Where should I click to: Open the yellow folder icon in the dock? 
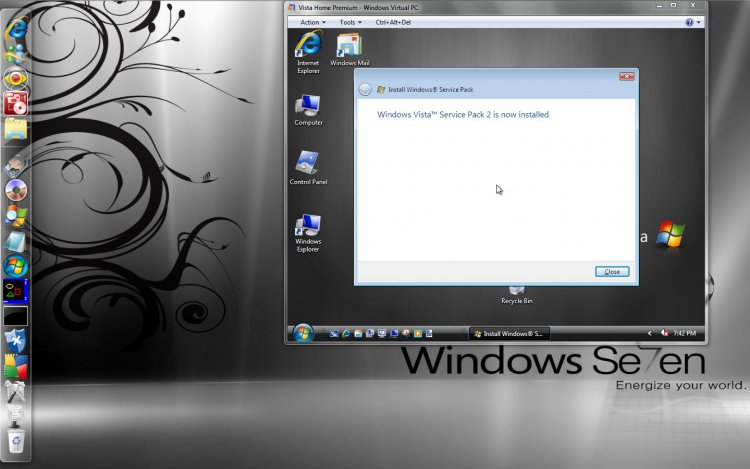pyautogui.click(x=16, y=129)
